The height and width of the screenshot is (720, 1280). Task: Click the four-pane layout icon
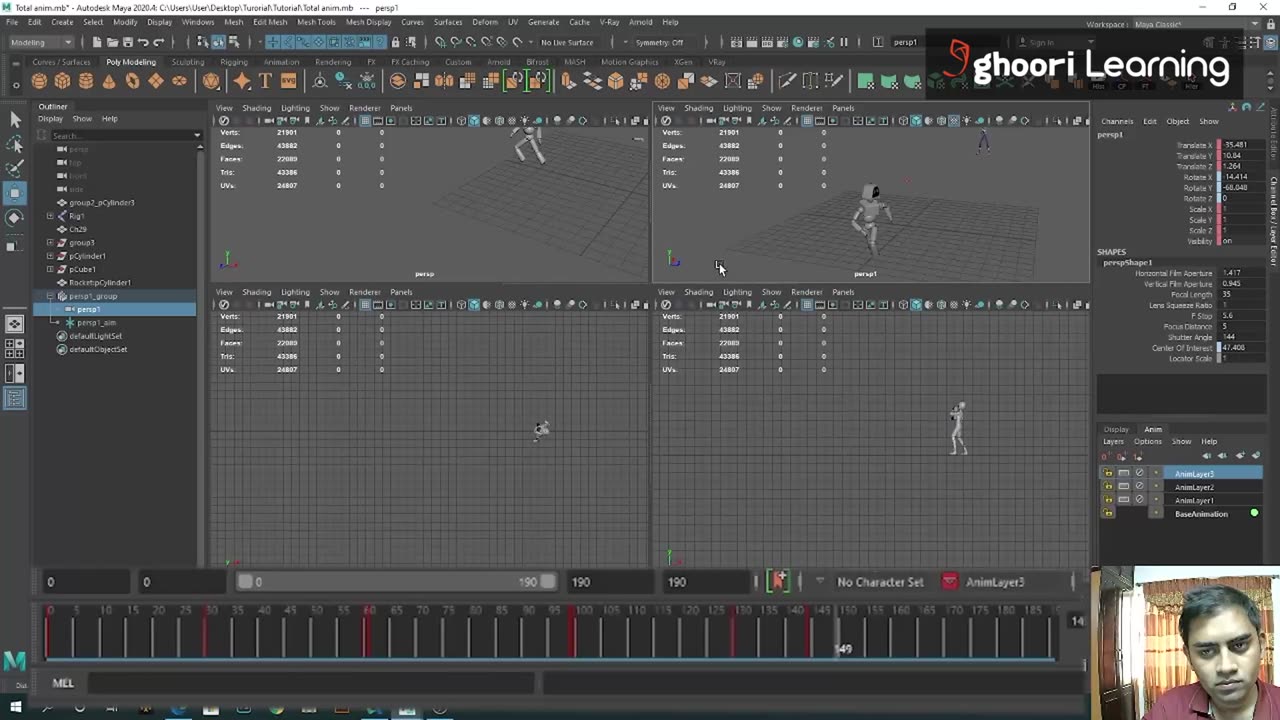(15, 349)
